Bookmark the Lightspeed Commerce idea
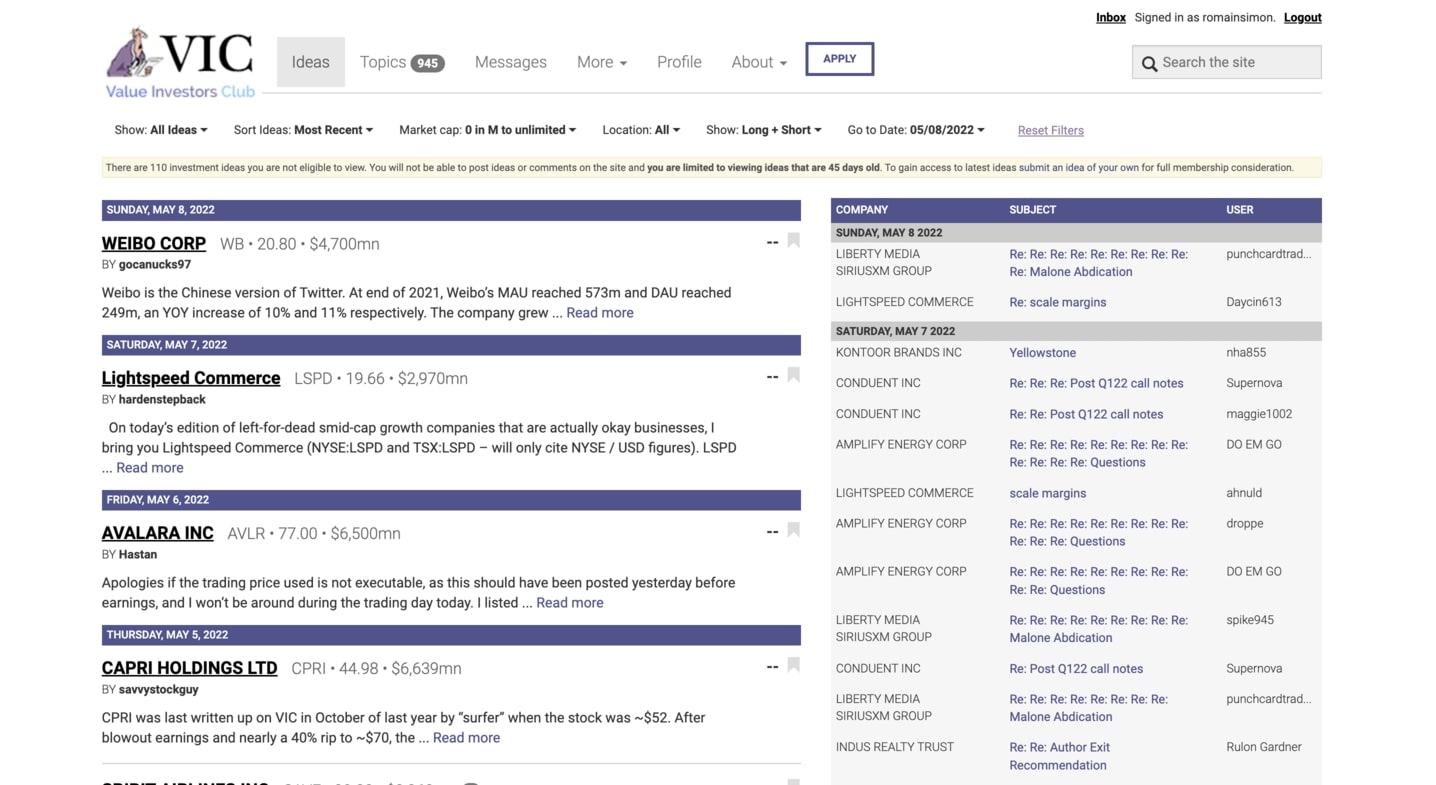Image resolution: width=1436 pixels, height=785 pixels. tap(793, 376)
